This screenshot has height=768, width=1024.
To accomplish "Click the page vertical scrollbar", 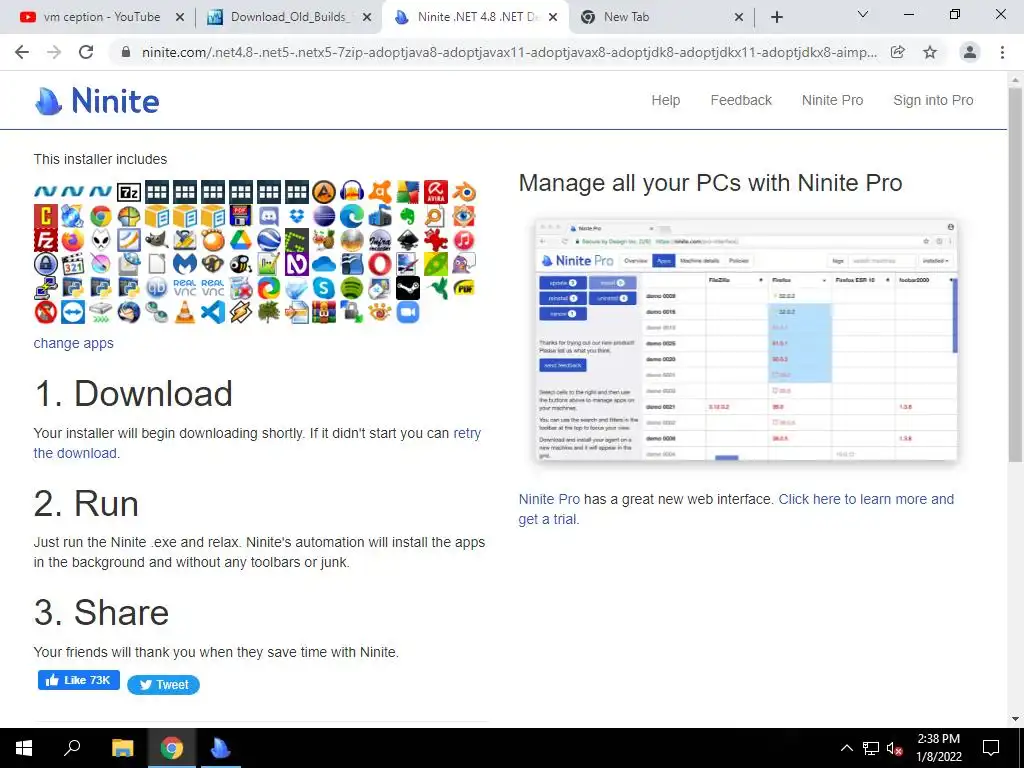I will 1015,274.
